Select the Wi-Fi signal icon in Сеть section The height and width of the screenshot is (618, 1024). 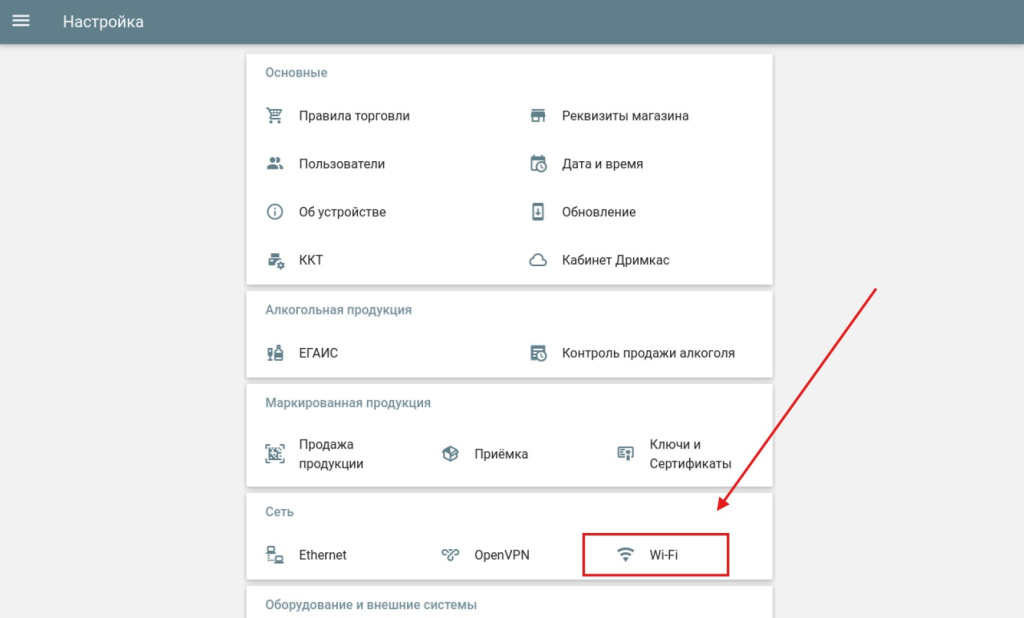pyautogui.click(x=627, y=554)
